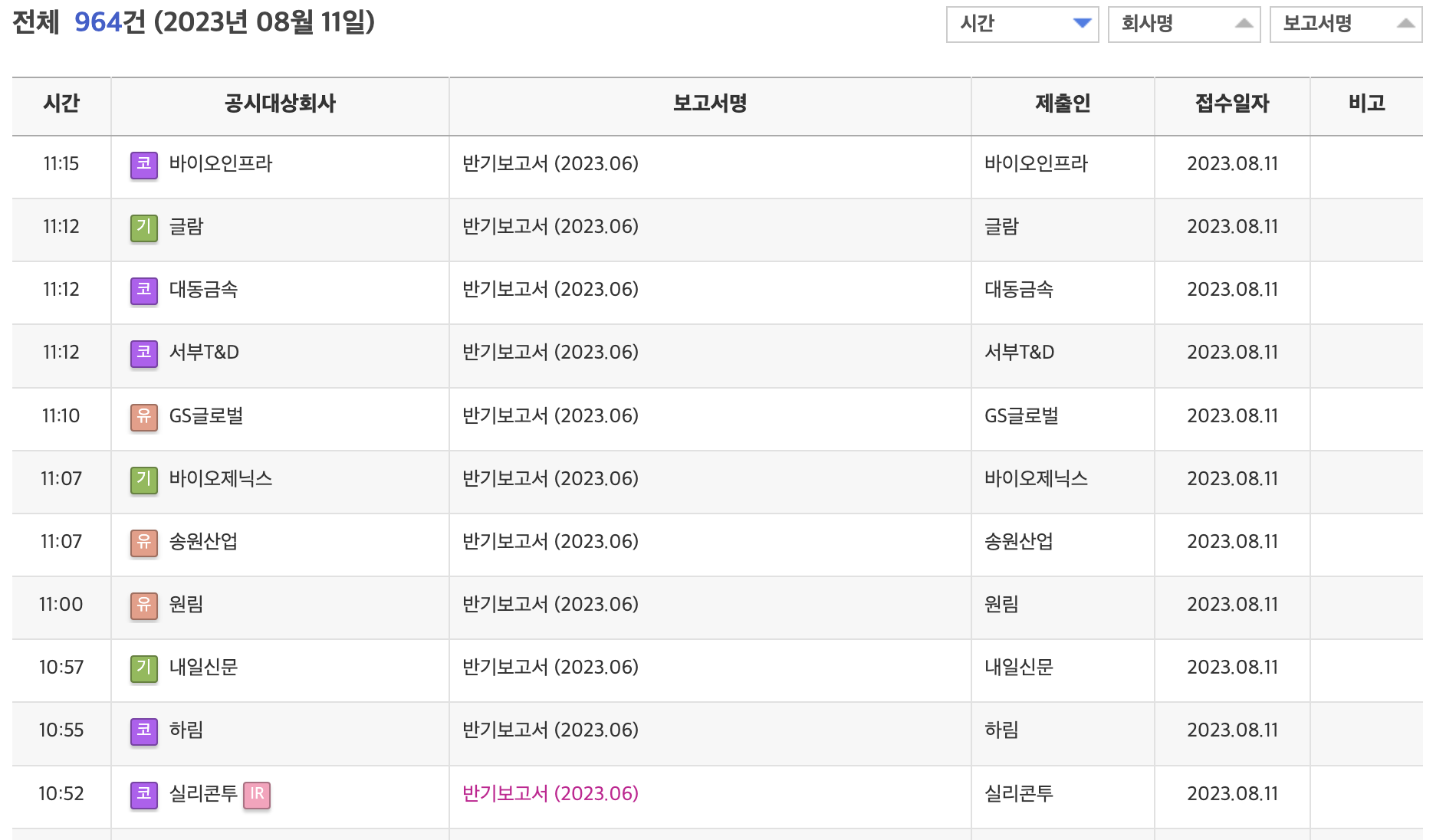Open GS글로벌 company link
Image resolution: width=1446 pixels, height=840 pixels.
click(x=206, y=415)
